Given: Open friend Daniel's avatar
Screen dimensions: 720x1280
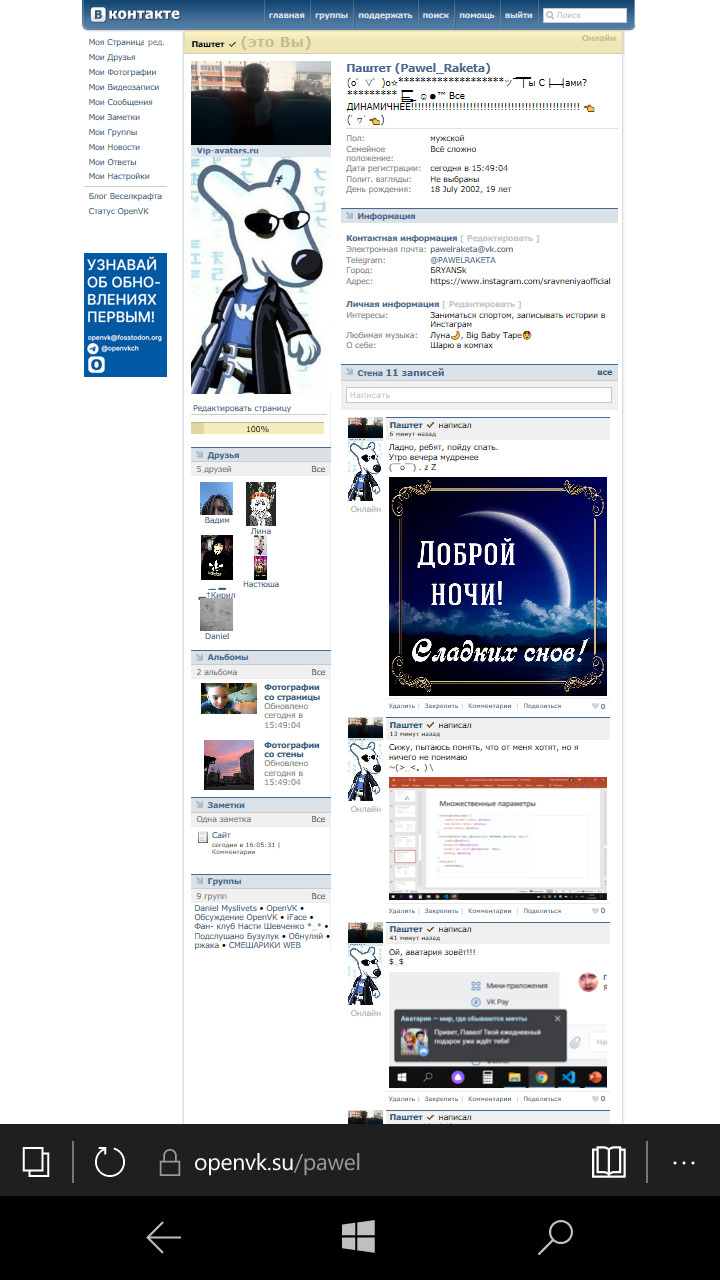Looking at the screenshot, I should tap(216, 614).
